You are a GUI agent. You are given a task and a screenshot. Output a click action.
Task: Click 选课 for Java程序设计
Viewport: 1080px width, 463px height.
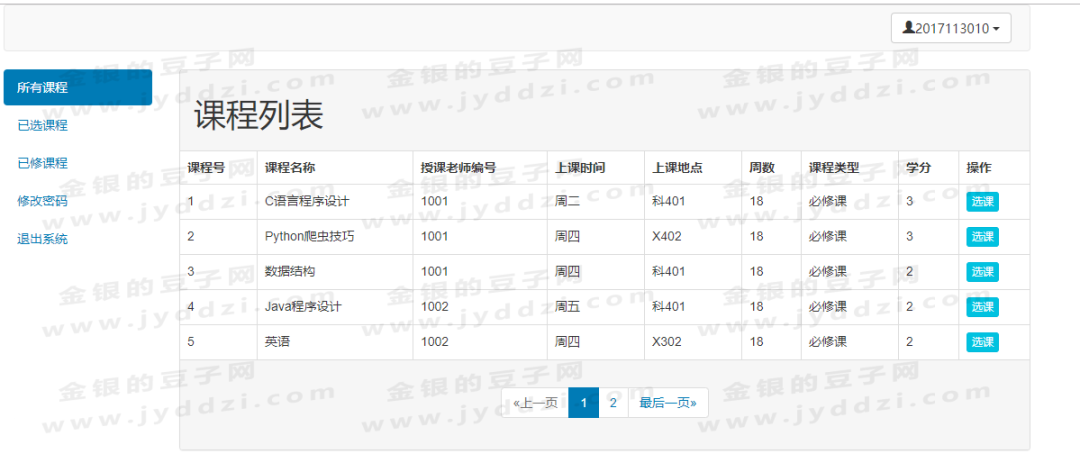point(982,307)
